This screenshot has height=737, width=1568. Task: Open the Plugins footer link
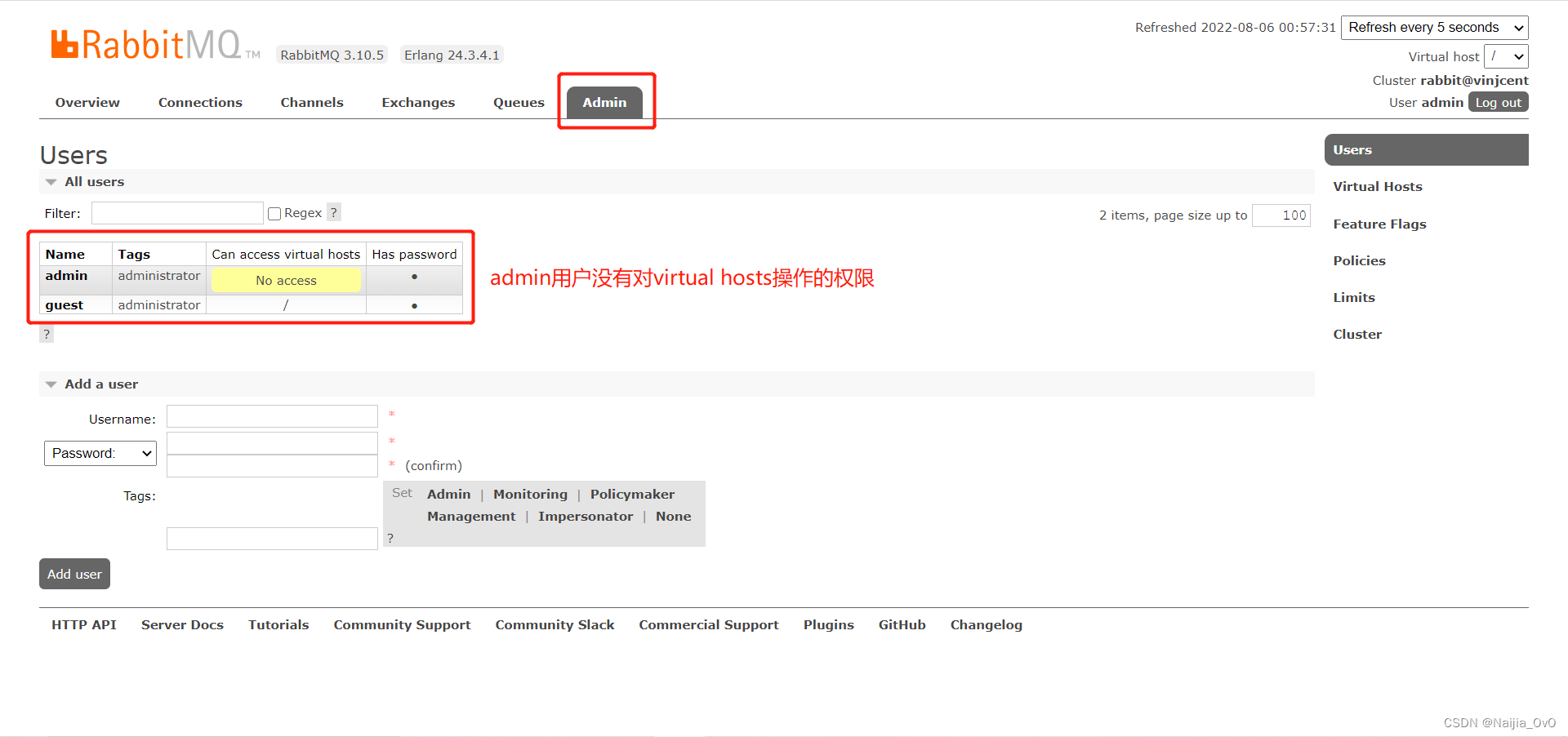[828, 625]
